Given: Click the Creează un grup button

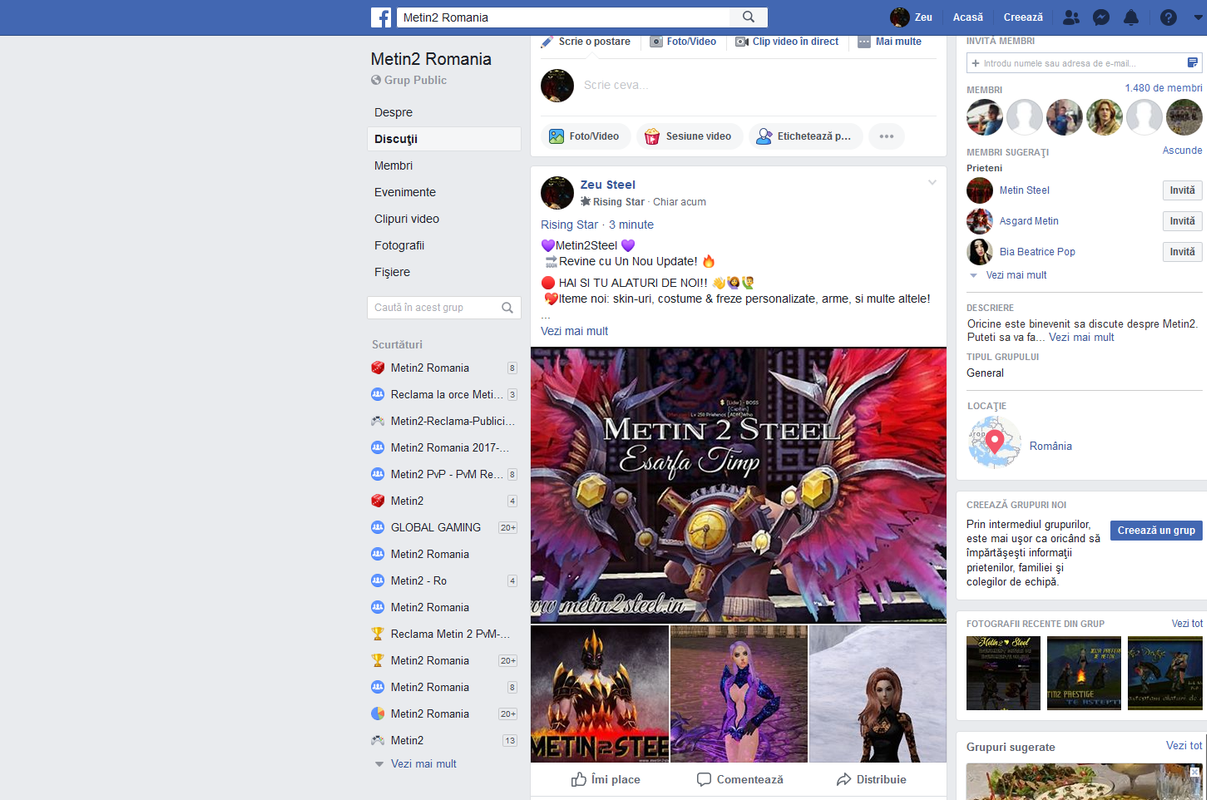Looking at the screenshot, I should click(x=1156, y=530).
